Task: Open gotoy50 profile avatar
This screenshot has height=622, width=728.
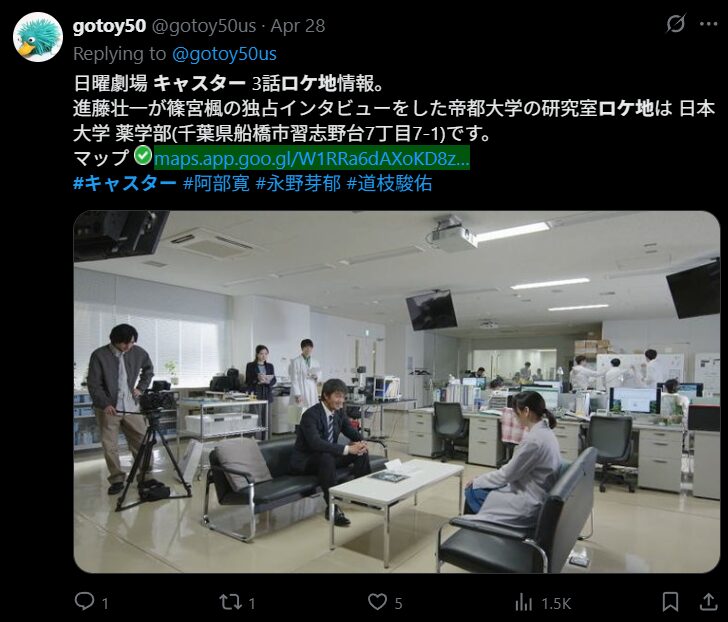Action: coord(38,37)
